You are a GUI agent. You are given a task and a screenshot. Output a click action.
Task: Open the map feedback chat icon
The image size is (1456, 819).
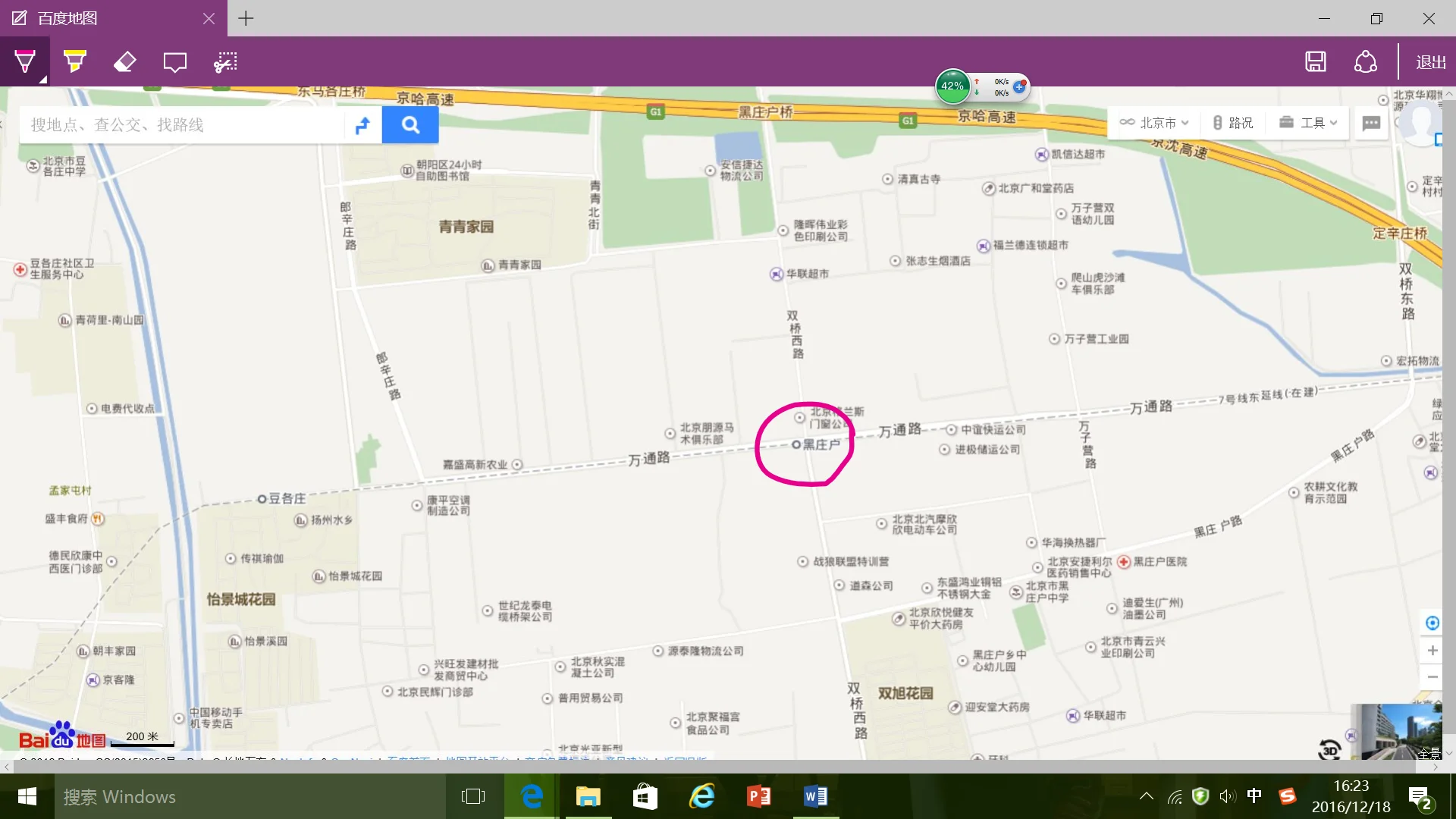click(1371, 123)
